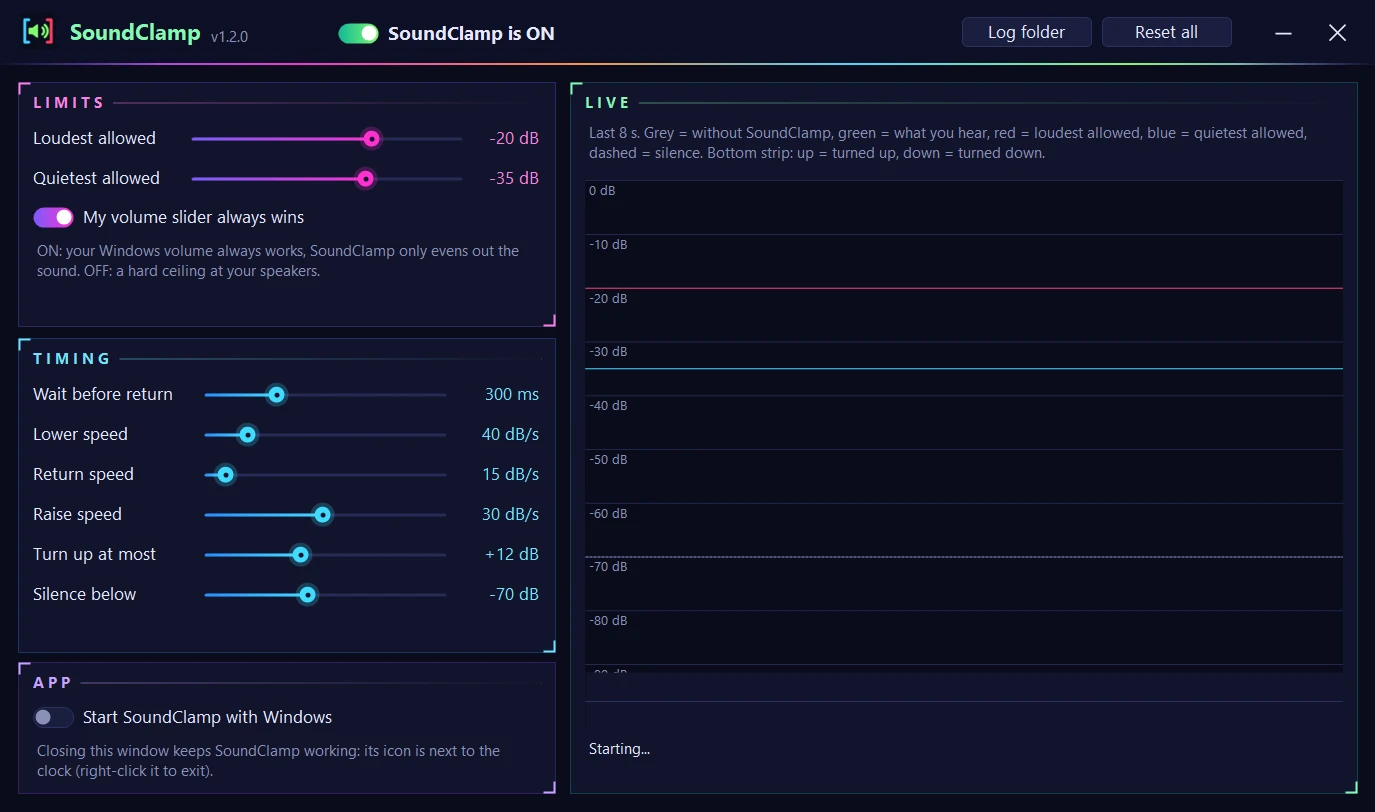Click the Raise speed slider handle

tap(322, 514)
